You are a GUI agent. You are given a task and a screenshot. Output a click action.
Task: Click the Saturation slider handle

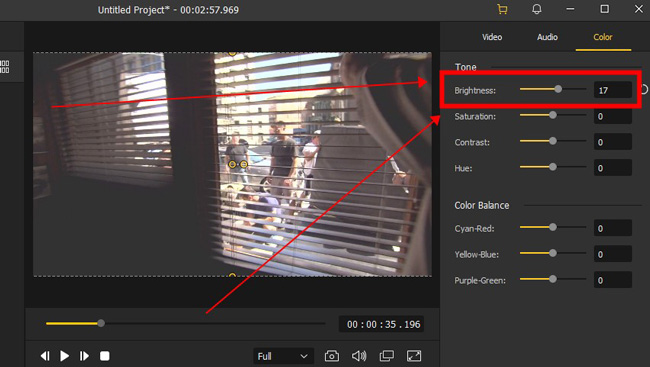click(553, 115)
